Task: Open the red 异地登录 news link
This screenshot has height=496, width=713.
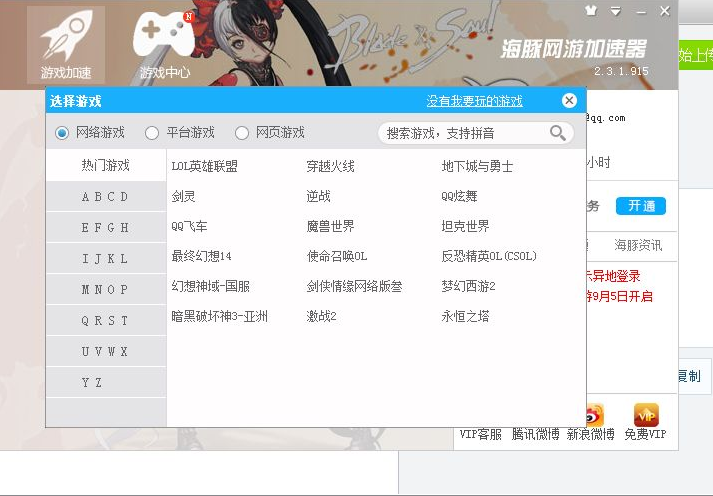Action: (613, 276)
